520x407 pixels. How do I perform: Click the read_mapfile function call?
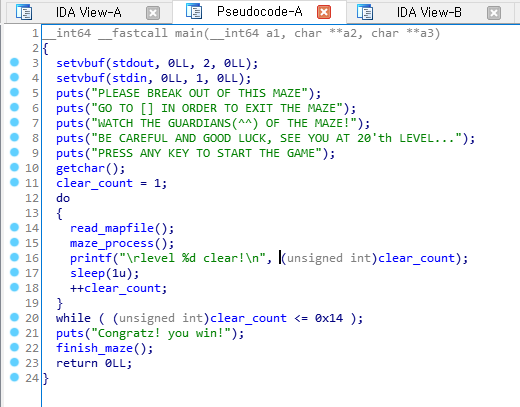tap(112, 228)
